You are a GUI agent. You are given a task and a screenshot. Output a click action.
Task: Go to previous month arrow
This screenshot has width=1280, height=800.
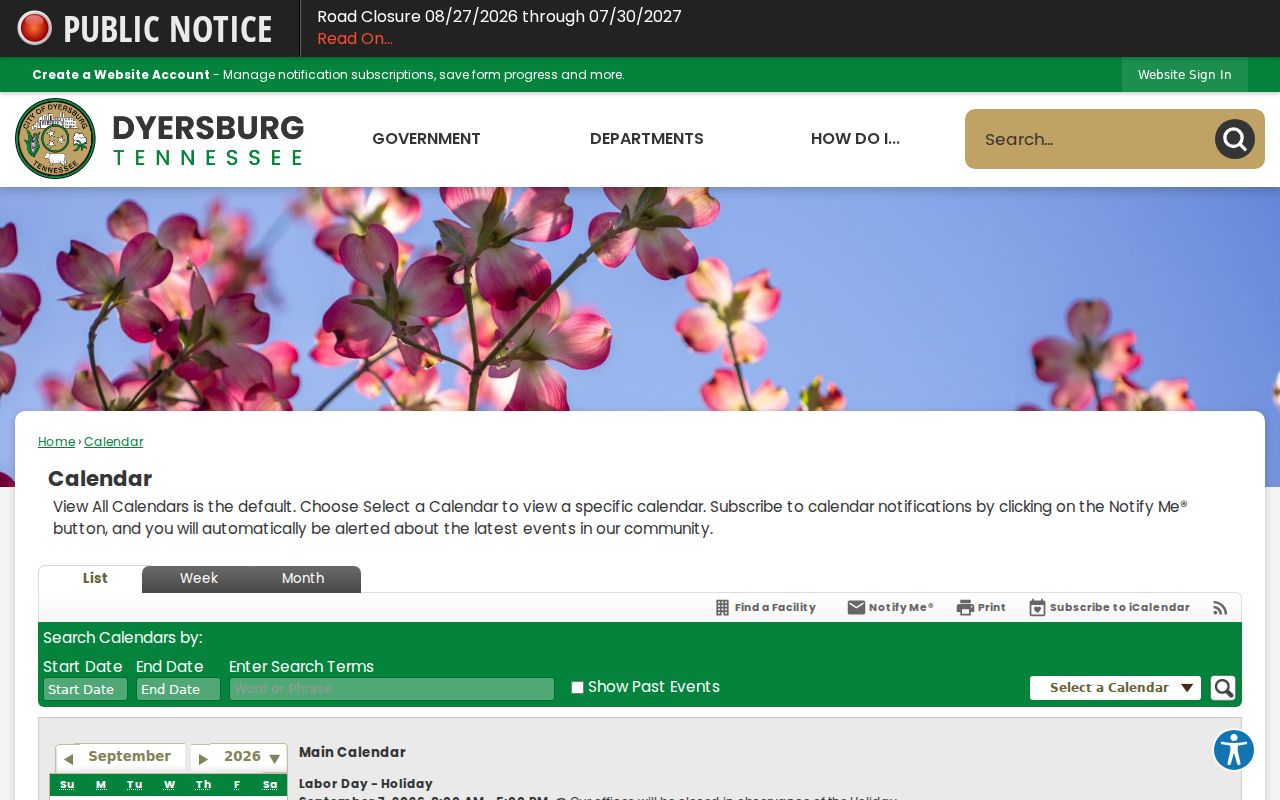pyautogui.click(x=68, y=759)
